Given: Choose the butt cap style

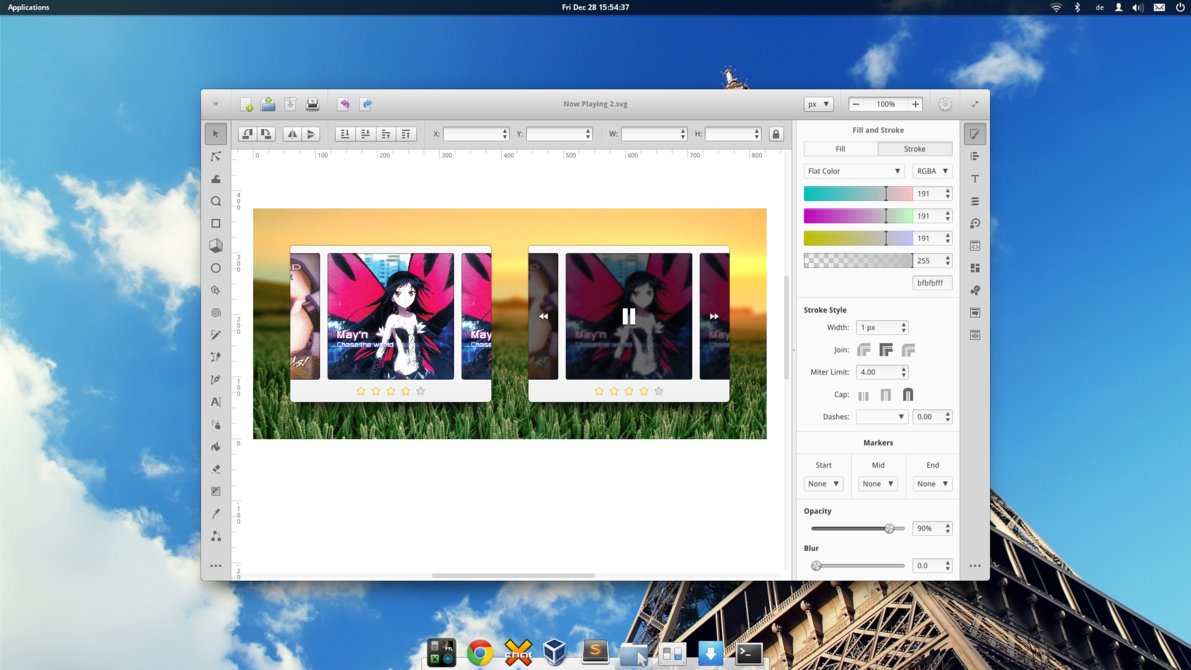Looking at the screenshot, I should (864, 395).
